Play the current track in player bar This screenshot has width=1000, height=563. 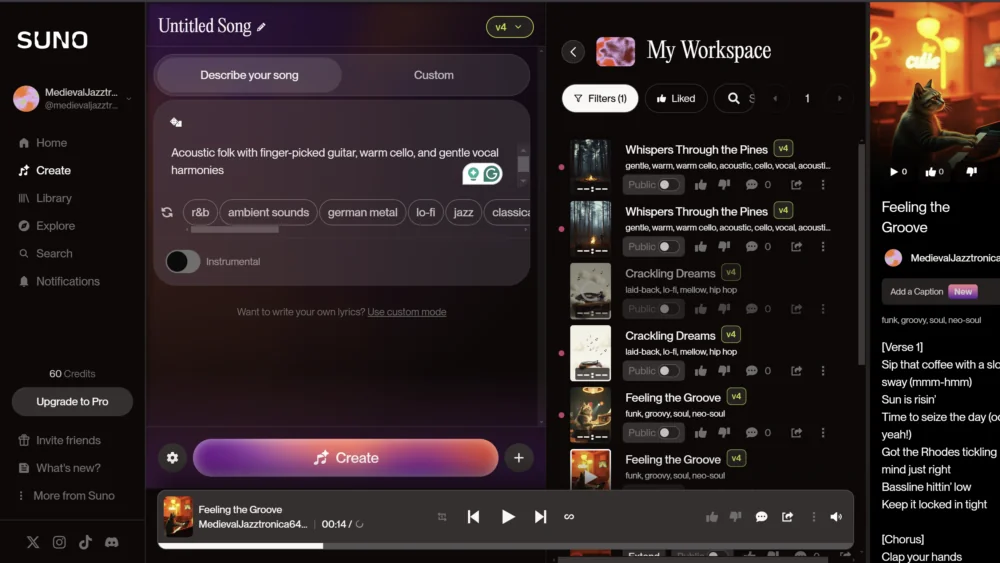508,517
